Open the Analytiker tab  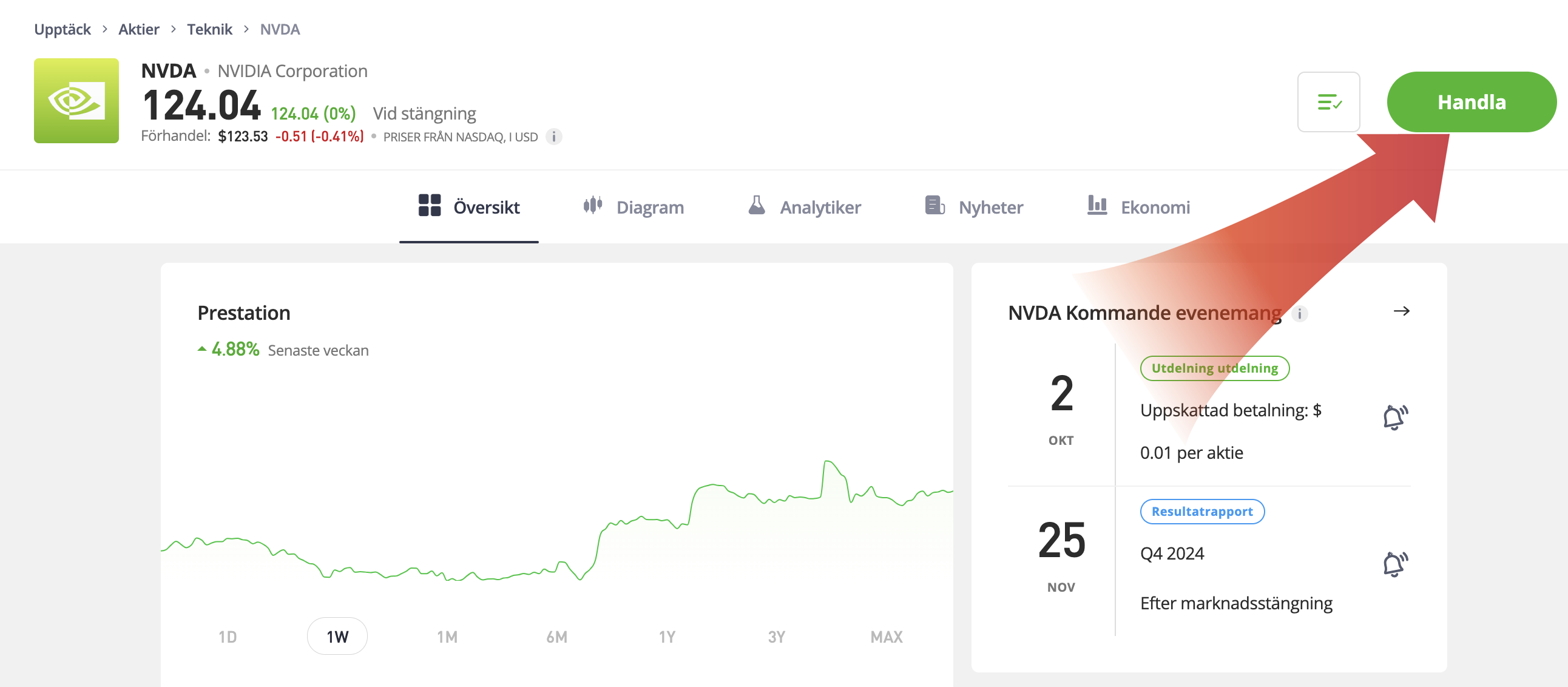(804, 207)
